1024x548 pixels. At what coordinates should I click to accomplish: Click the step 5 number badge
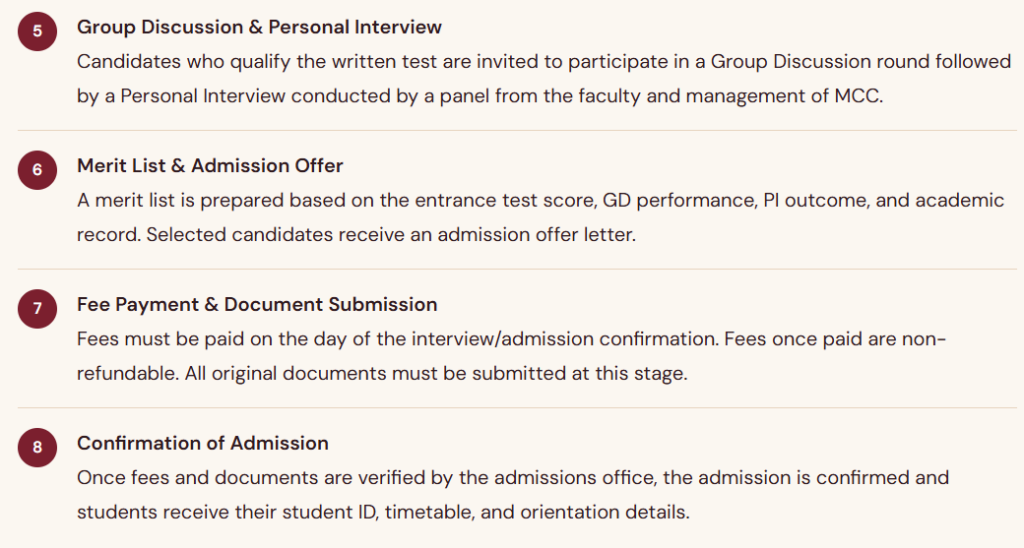coord(37,31)
